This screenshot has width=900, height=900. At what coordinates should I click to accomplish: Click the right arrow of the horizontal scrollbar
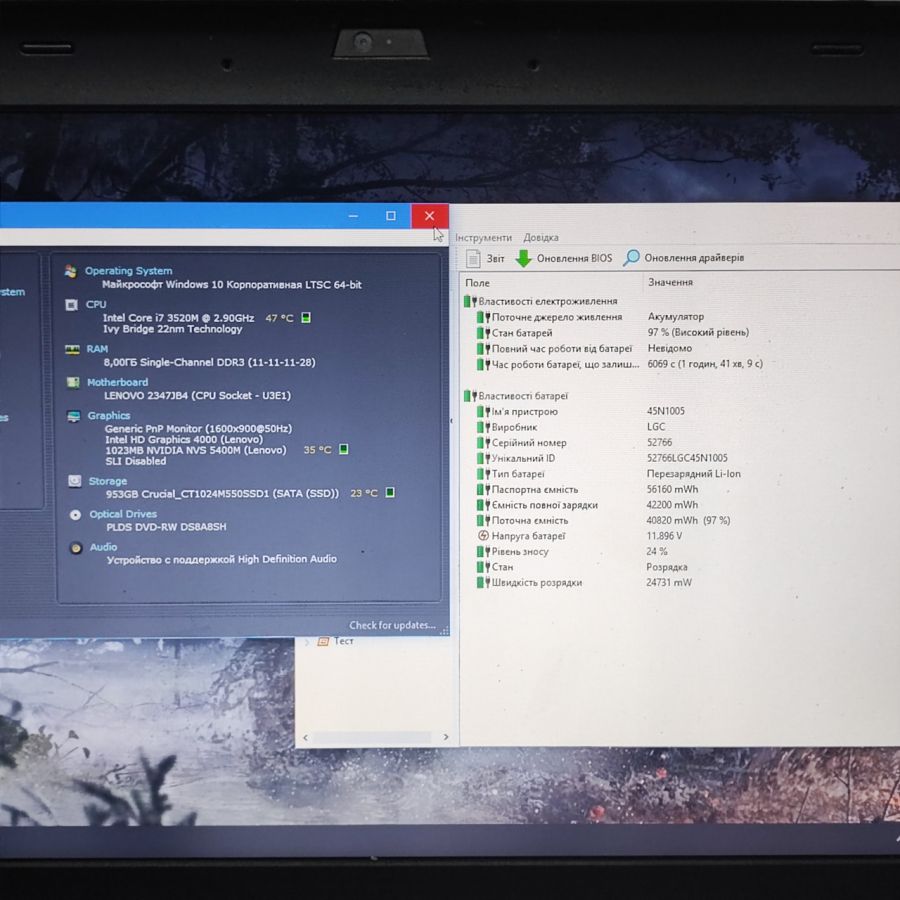click(446, 737)
